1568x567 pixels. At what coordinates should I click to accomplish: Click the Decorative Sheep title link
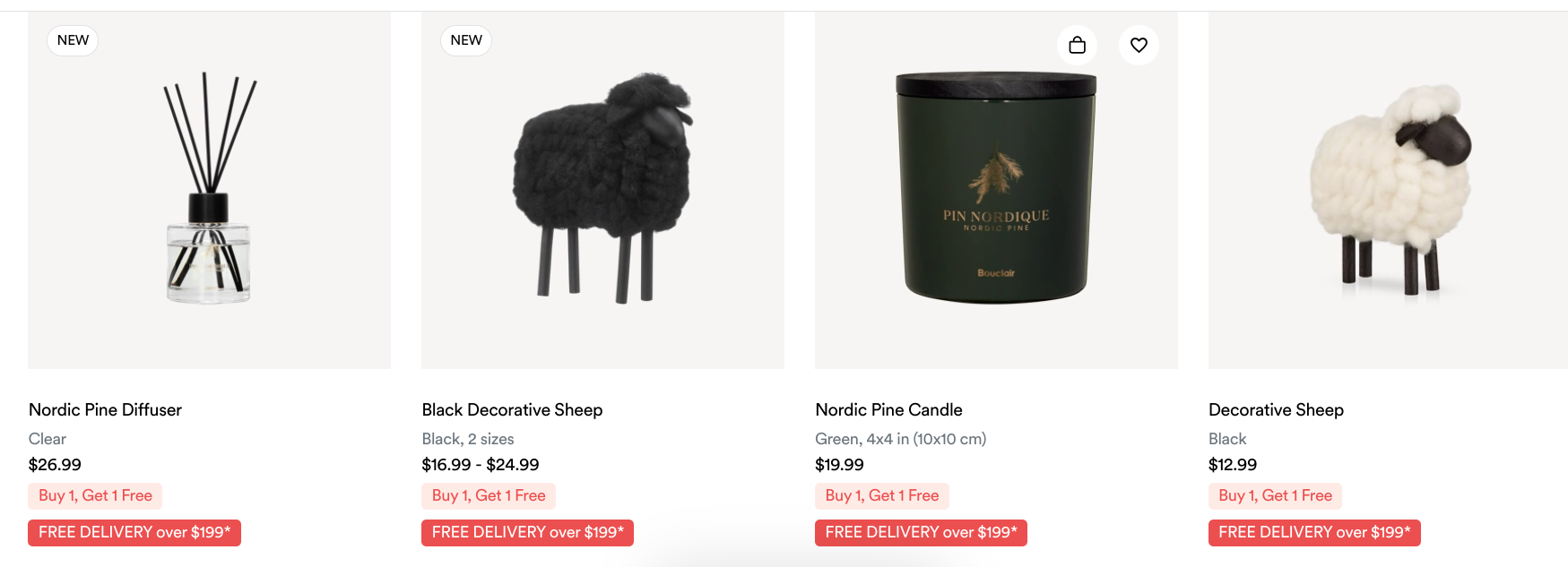click(1276, 409)
